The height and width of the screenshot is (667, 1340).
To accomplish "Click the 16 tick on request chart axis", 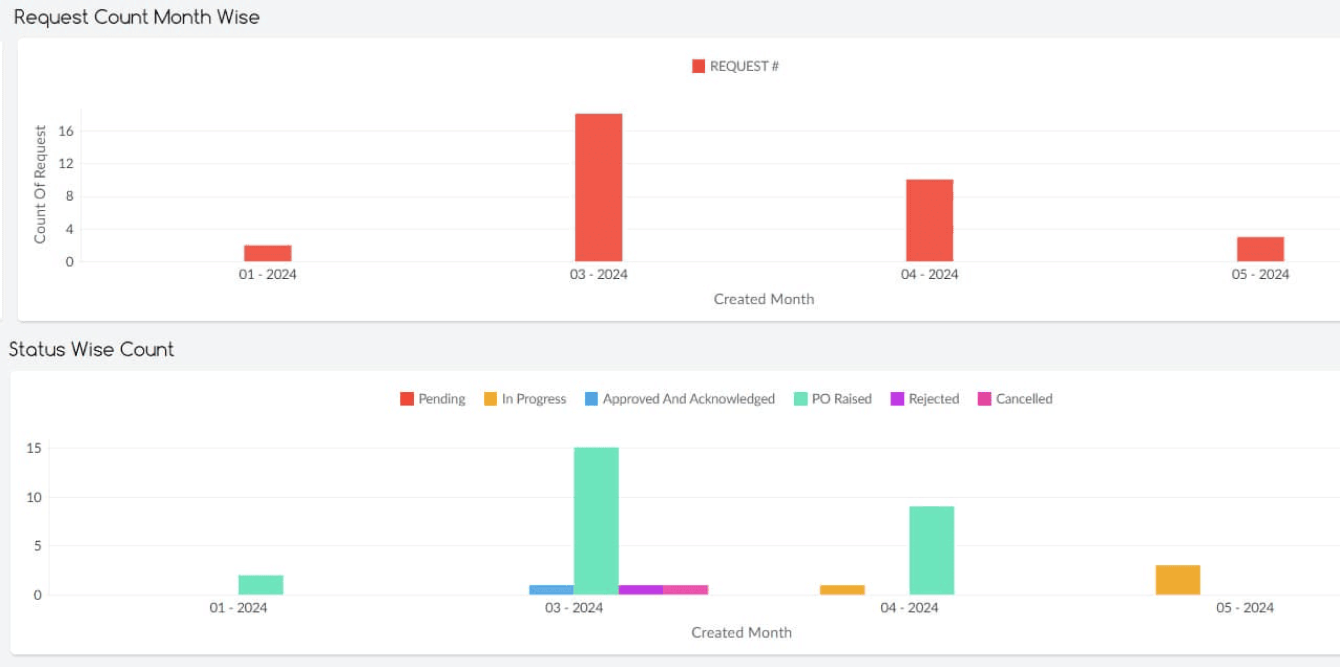I will (68, 131).
